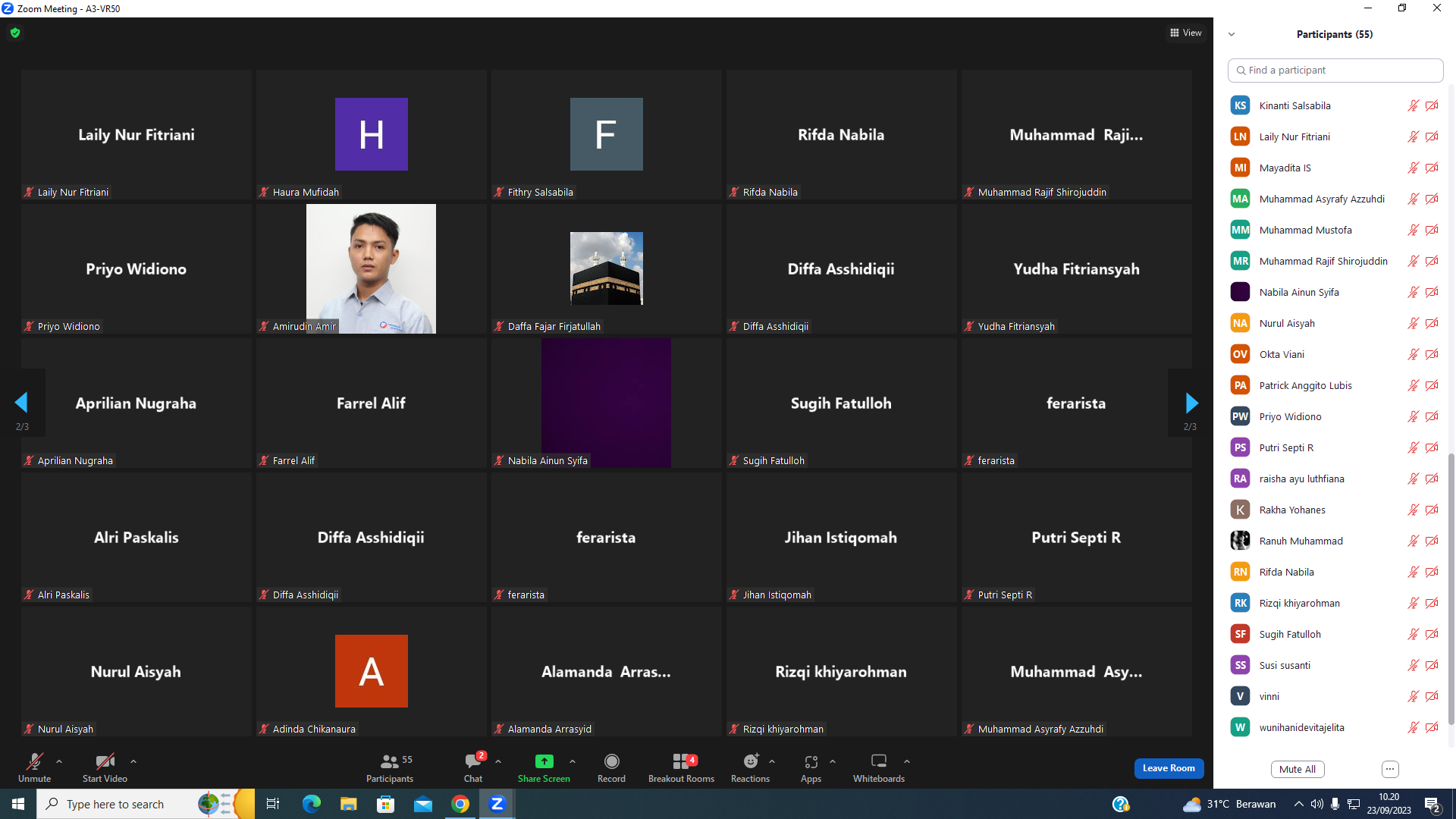Open the View layout menu
The height and width of the screenshot is (819, 1456).
click(x=1186, y=33)
